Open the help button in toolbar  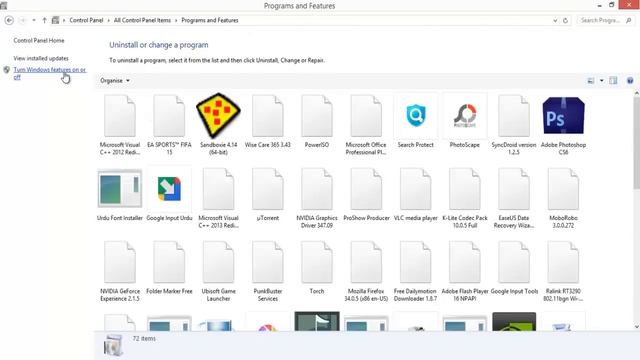[x=630, y=80]
